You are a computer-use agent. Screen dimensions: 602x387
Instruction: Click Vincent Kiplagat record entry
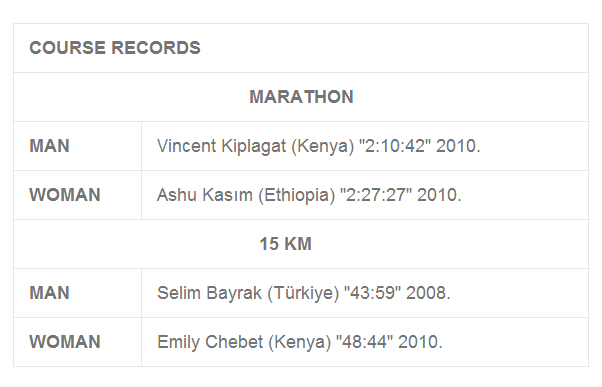tap(319, 146)
